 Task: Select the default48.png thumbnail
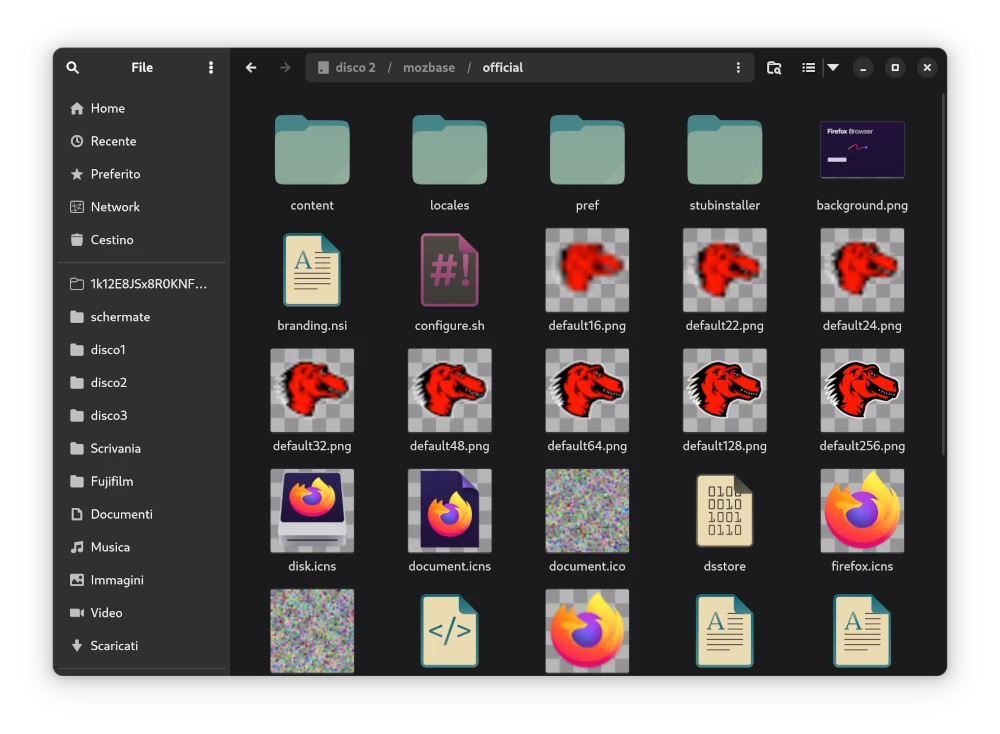tap(450, 390)
